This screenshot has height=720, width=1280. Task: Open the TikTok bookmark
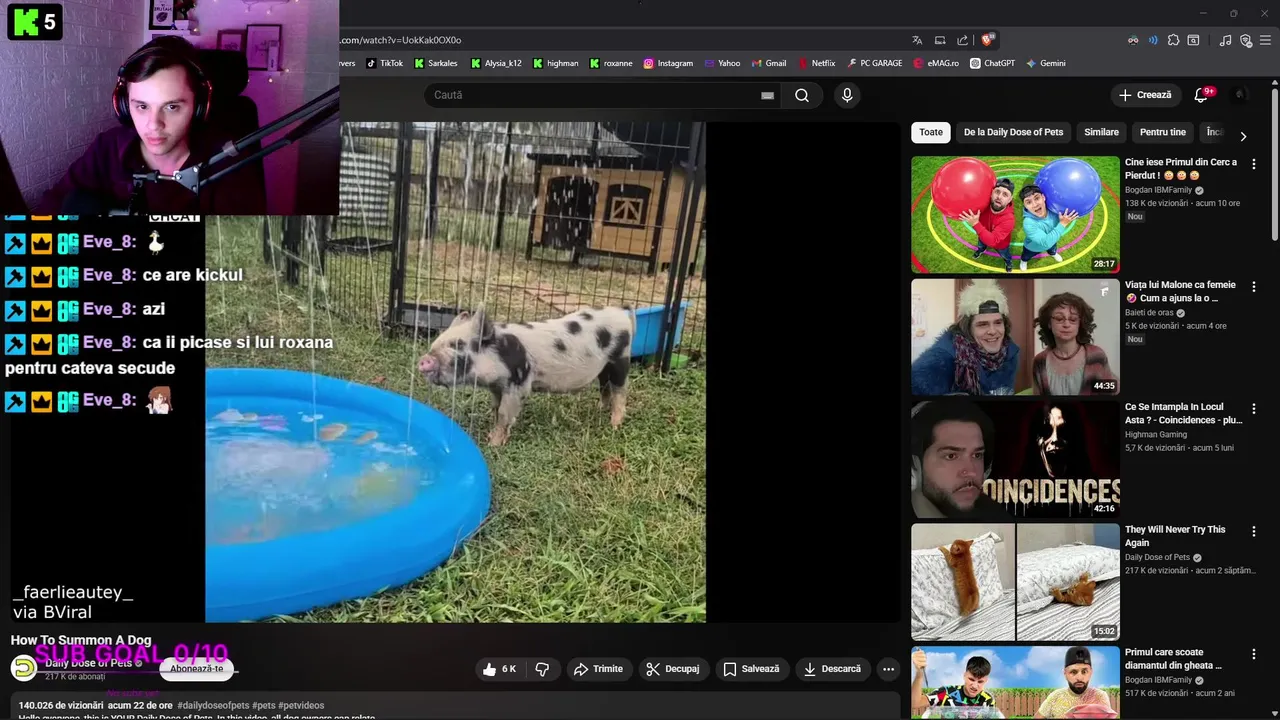pos(384,63)
